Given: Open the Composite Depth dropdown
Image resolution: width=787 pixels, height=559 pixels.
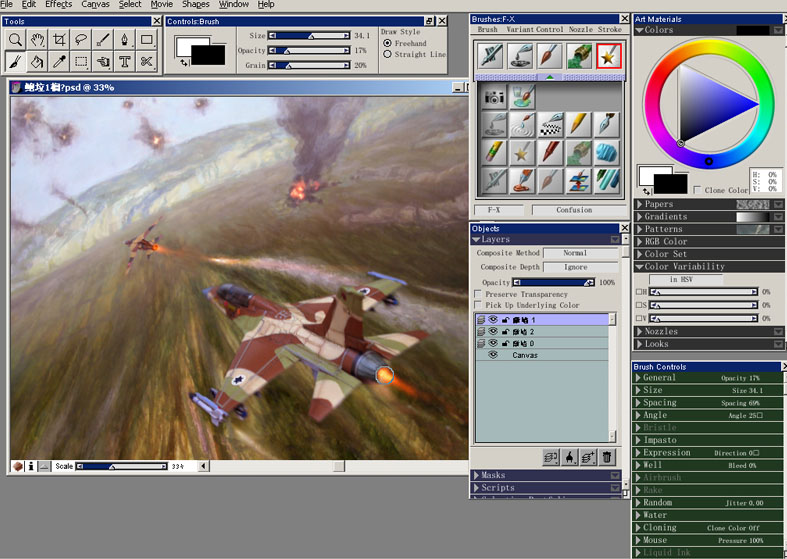Looking at the screenshot, I should click(581, 267).
